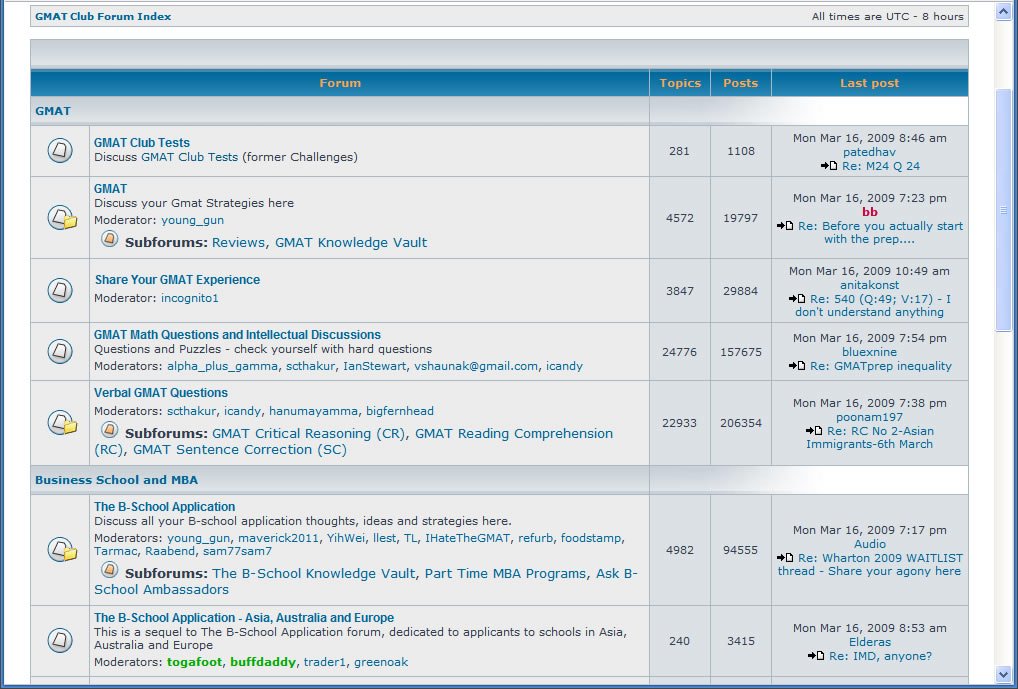Click the GMAT forum folder status icon
The width and height of the screenshot is (1018, 689).
click(x=62, y=218)
